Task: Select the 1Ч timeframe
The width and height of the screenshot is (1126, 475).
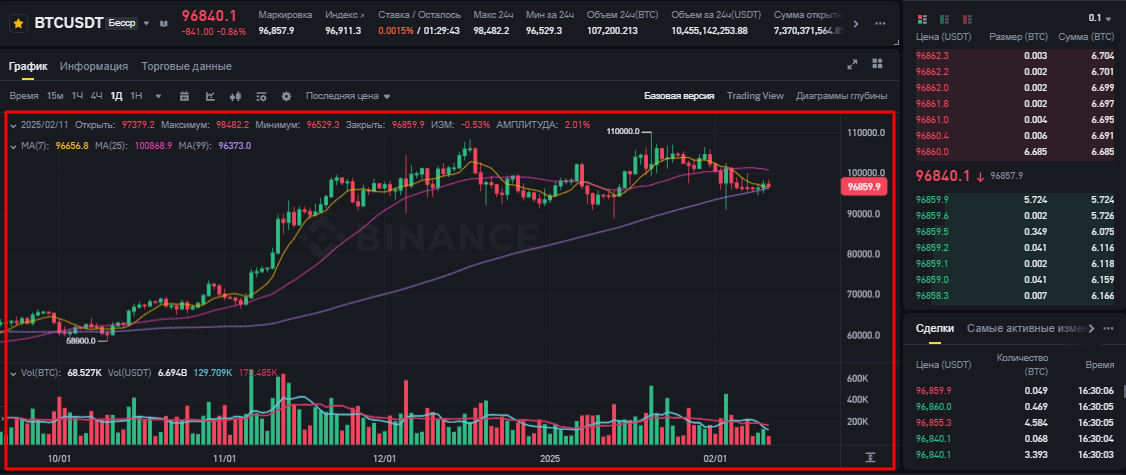Action: (x=78, y=96)
